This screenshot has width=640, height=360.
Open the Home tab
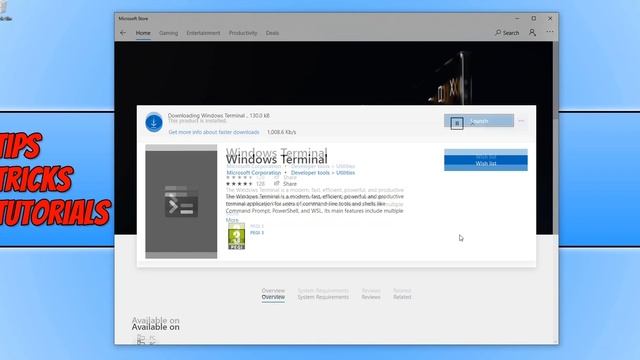[x=143, y=33]
